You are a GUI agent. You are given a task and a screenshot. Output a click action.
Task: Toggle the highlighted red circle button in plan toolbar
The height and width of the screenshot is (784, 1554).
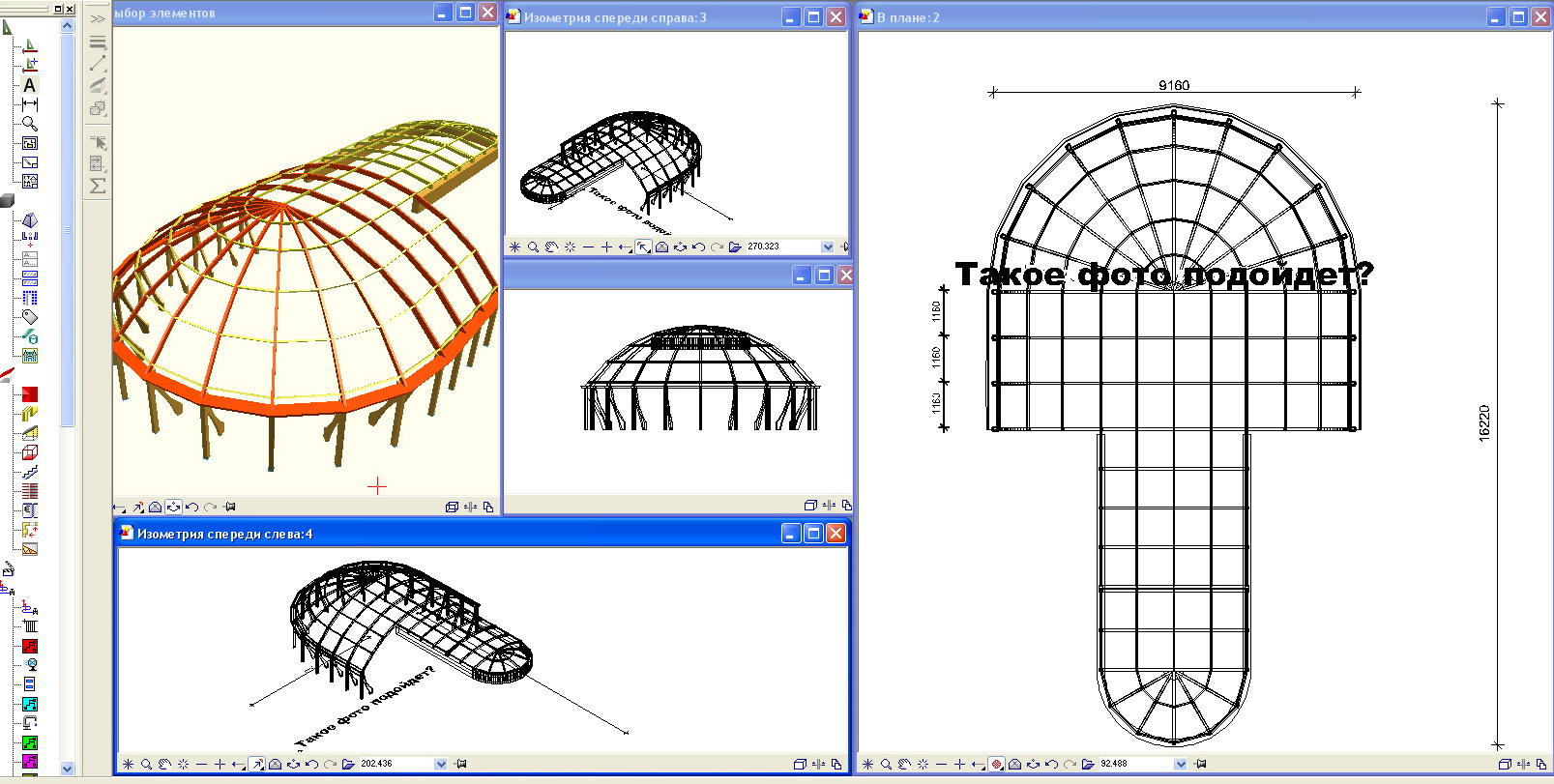[996, 764]
